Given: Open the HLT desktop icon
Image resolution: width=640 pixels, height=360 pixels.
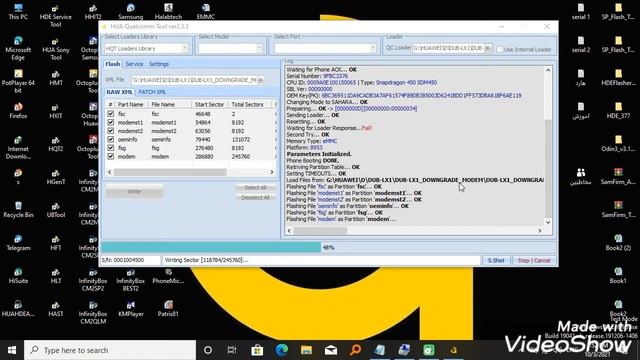Looking at the screenshot, I should pos(56,276).
